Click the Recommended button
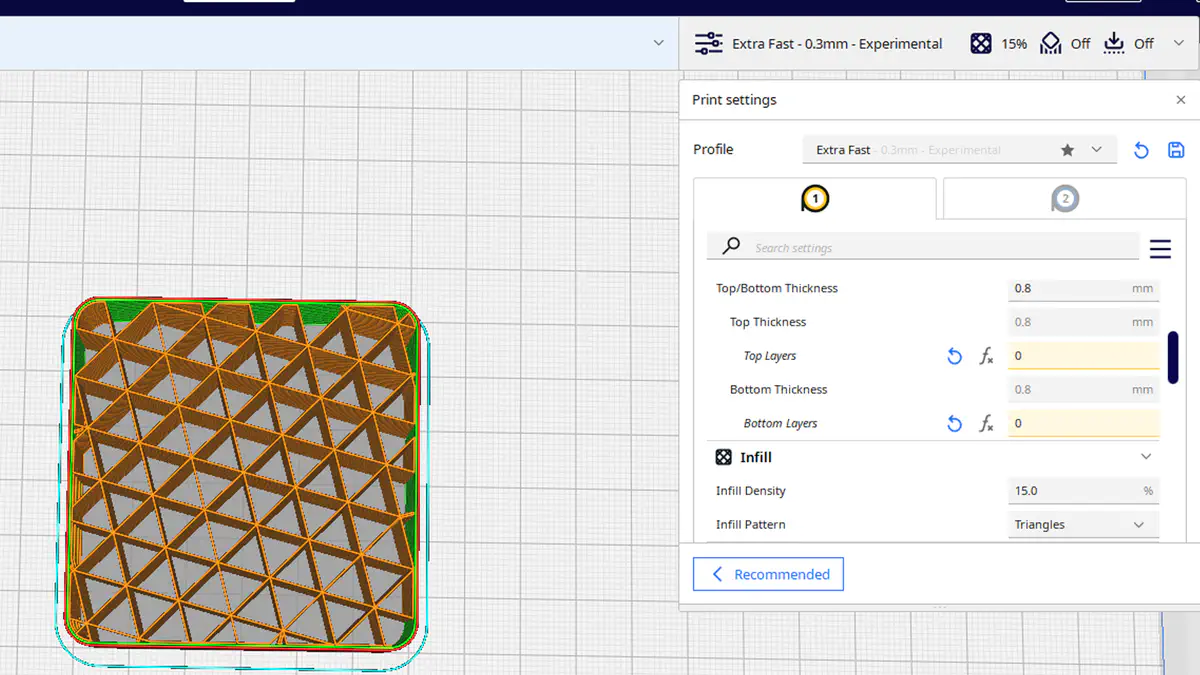The image size is (1200, 675). pos(768,574)
